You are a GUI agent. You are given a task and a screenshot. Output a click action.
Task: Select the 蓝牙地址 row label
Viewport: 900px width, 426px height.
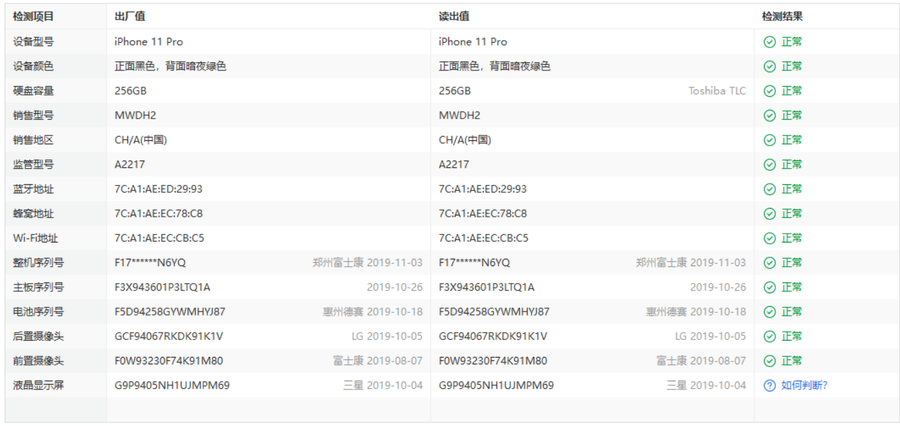[x=33, y=189]
